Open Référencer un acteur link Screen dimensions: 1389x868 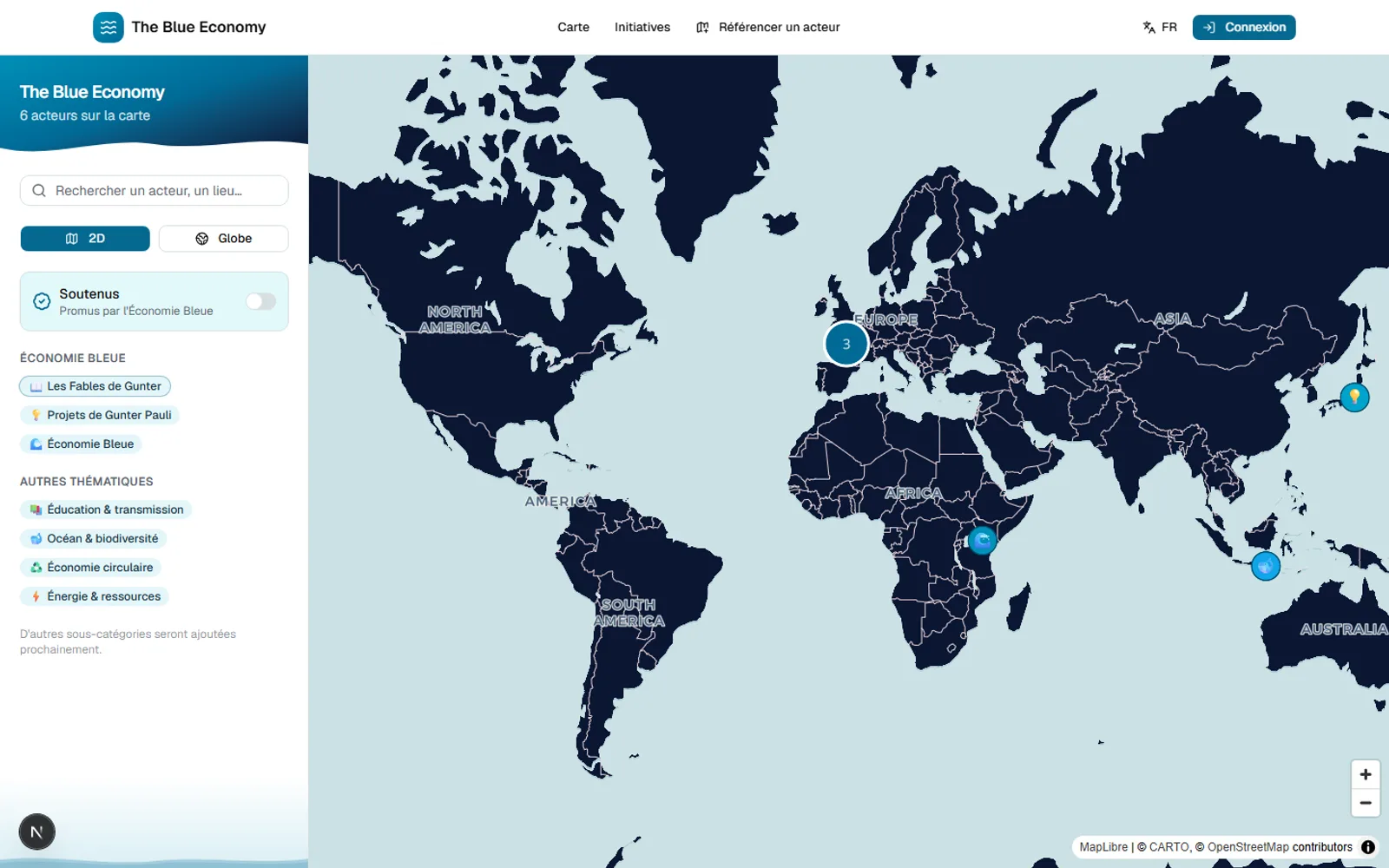[x=768, y=27]
